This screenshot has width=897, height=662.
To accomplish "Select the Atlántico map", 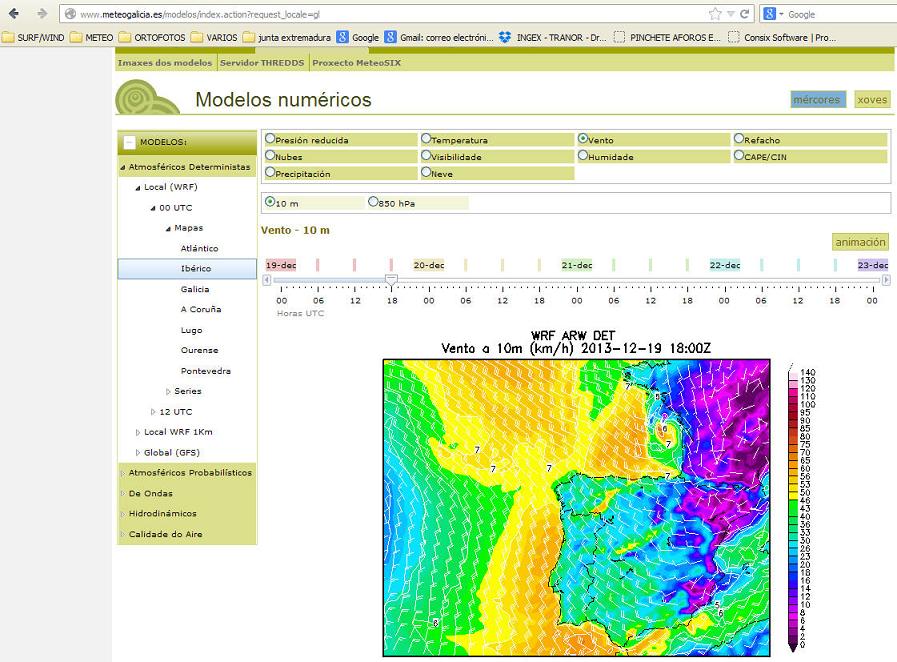I will tap(200, 248).
